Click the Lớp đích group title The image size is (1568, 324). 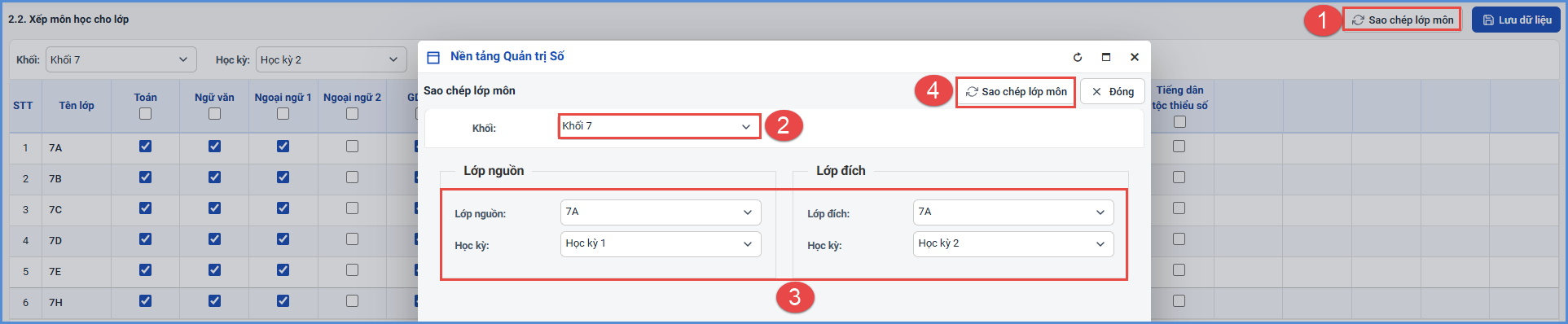(841, 171)
